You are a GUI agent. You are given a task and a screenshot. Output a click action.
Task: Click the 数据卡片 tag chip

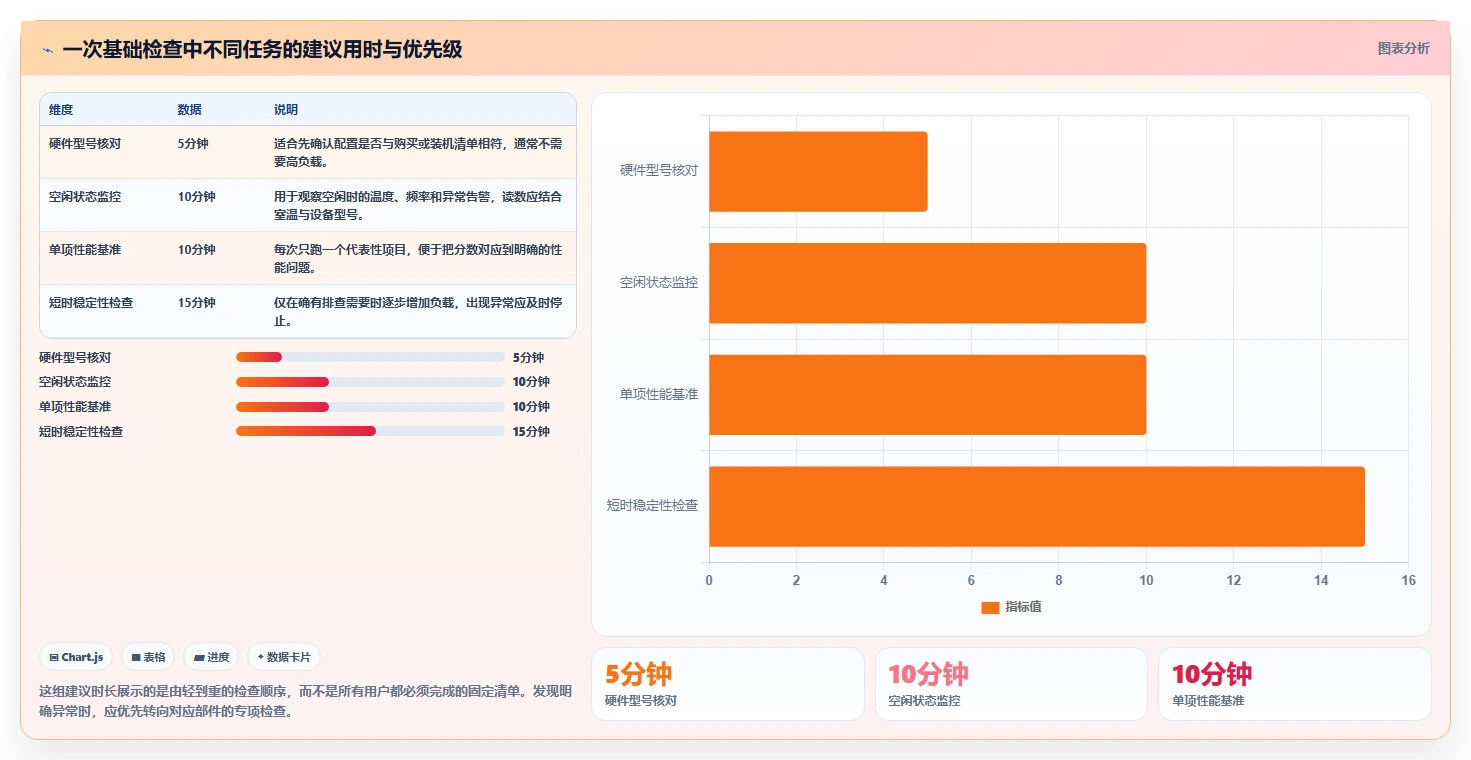pos(284,657)
